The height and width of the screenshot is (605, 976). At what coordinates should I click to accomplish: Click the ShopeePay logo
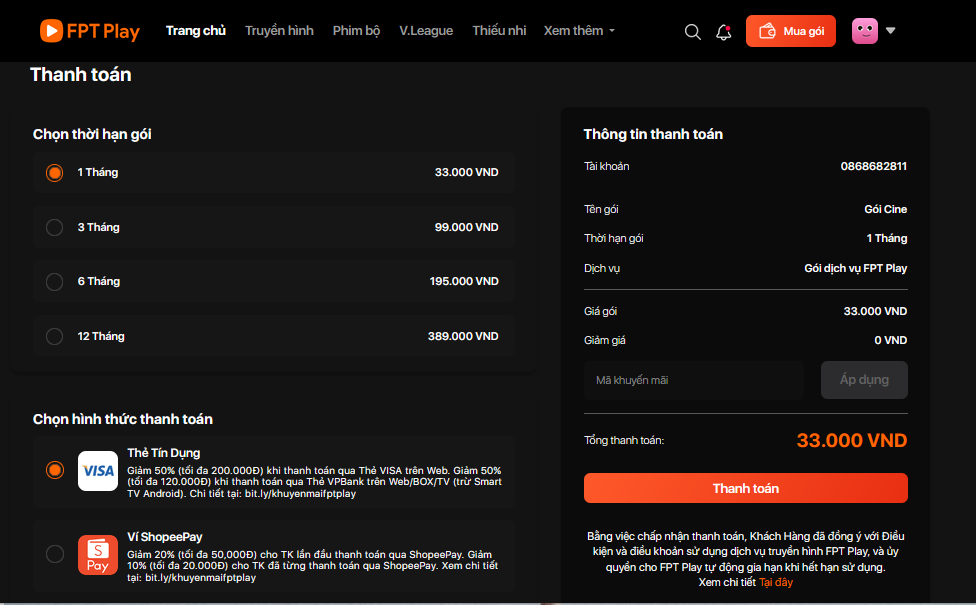tap(98, 555)
